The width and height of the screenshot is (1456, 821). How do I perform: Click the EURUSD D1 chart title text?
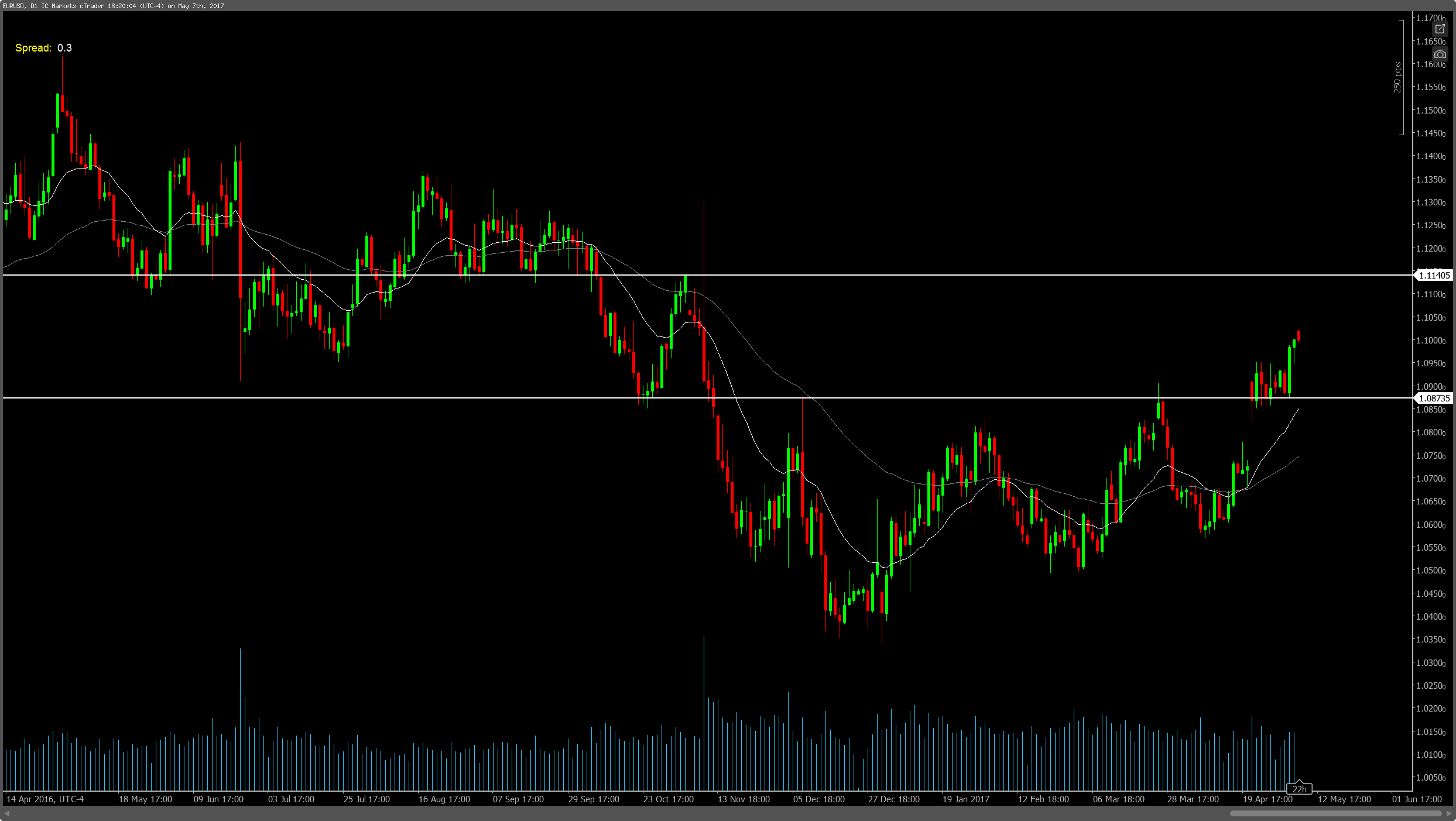point(114,6)
